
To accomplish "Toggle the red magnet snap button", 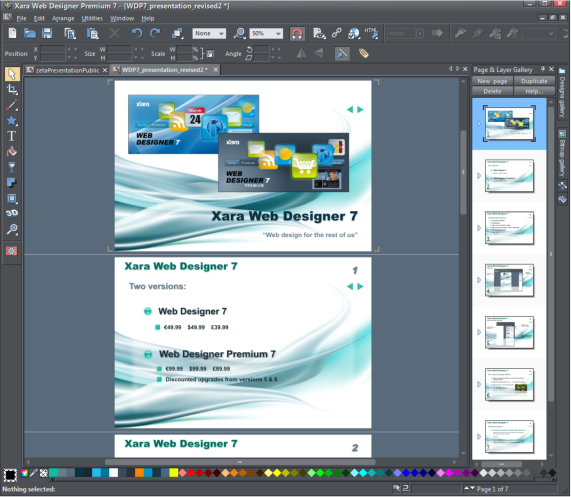I will [297, 34].
